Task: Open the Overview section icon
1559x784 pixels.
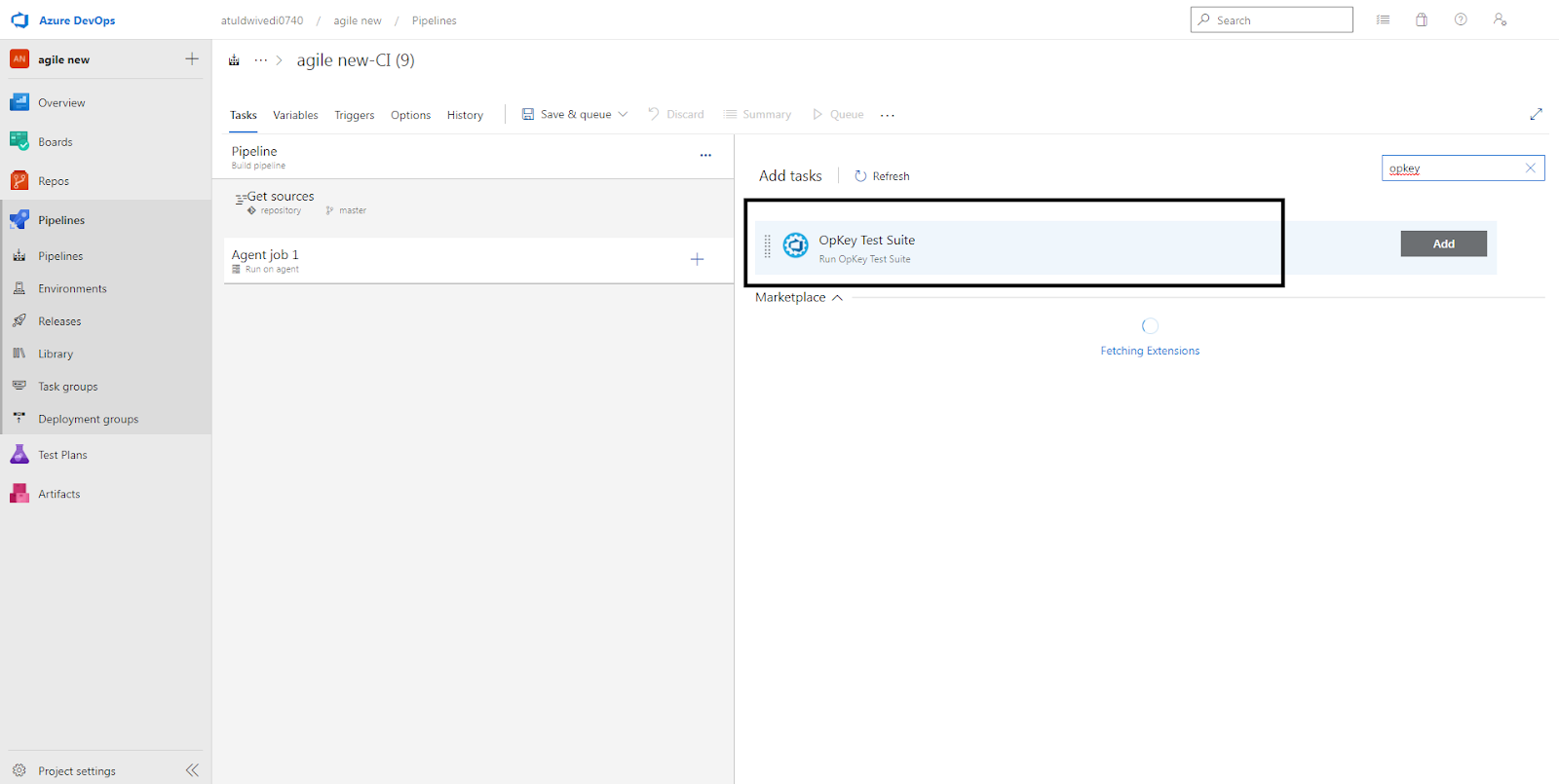Action: [x=19, y=102]
